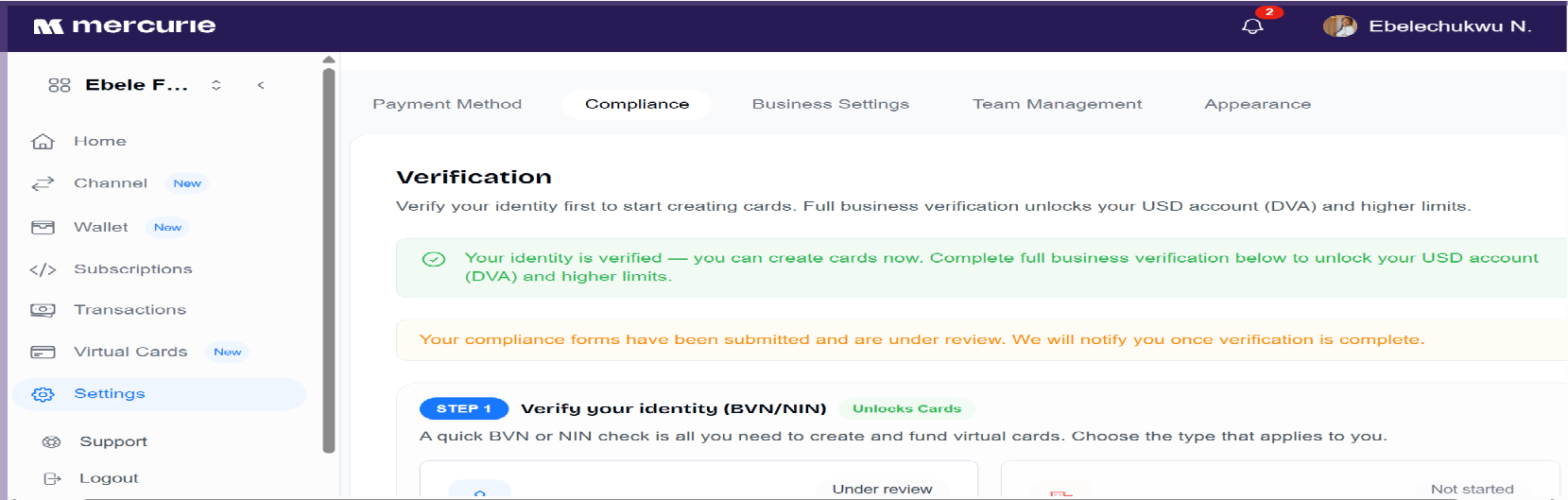This screenshot has width=1568, height=500.
Task: Click the 'Your identity is verified' message
Action: (1001, 267)
